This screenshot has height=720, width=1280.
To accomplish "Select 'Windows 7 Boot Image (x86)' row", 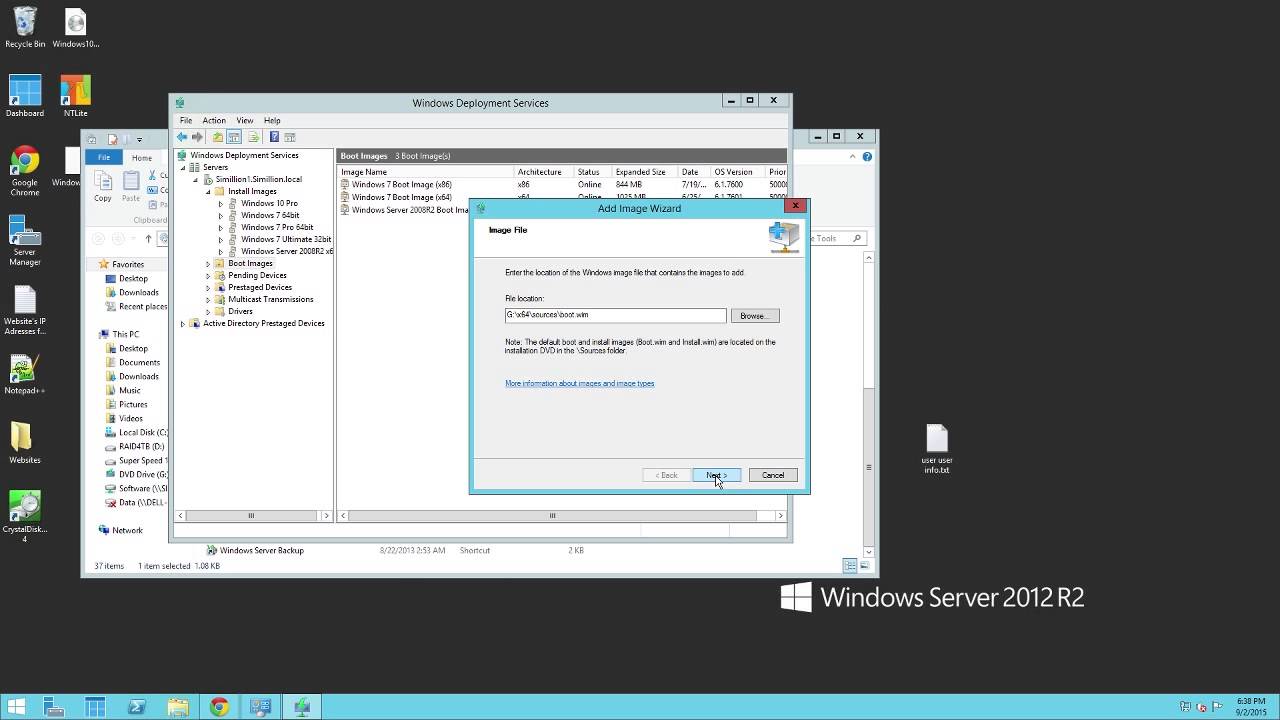I will point(563,184).
